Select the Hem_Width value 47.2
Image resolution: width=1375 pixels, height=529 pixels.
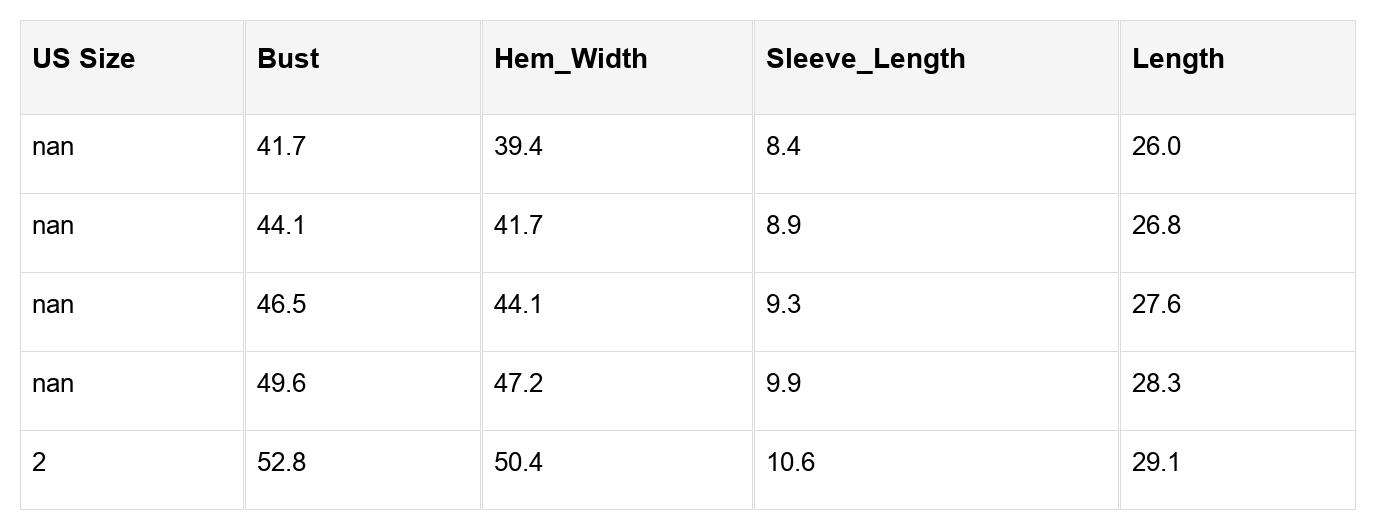[x=518, y=384]
